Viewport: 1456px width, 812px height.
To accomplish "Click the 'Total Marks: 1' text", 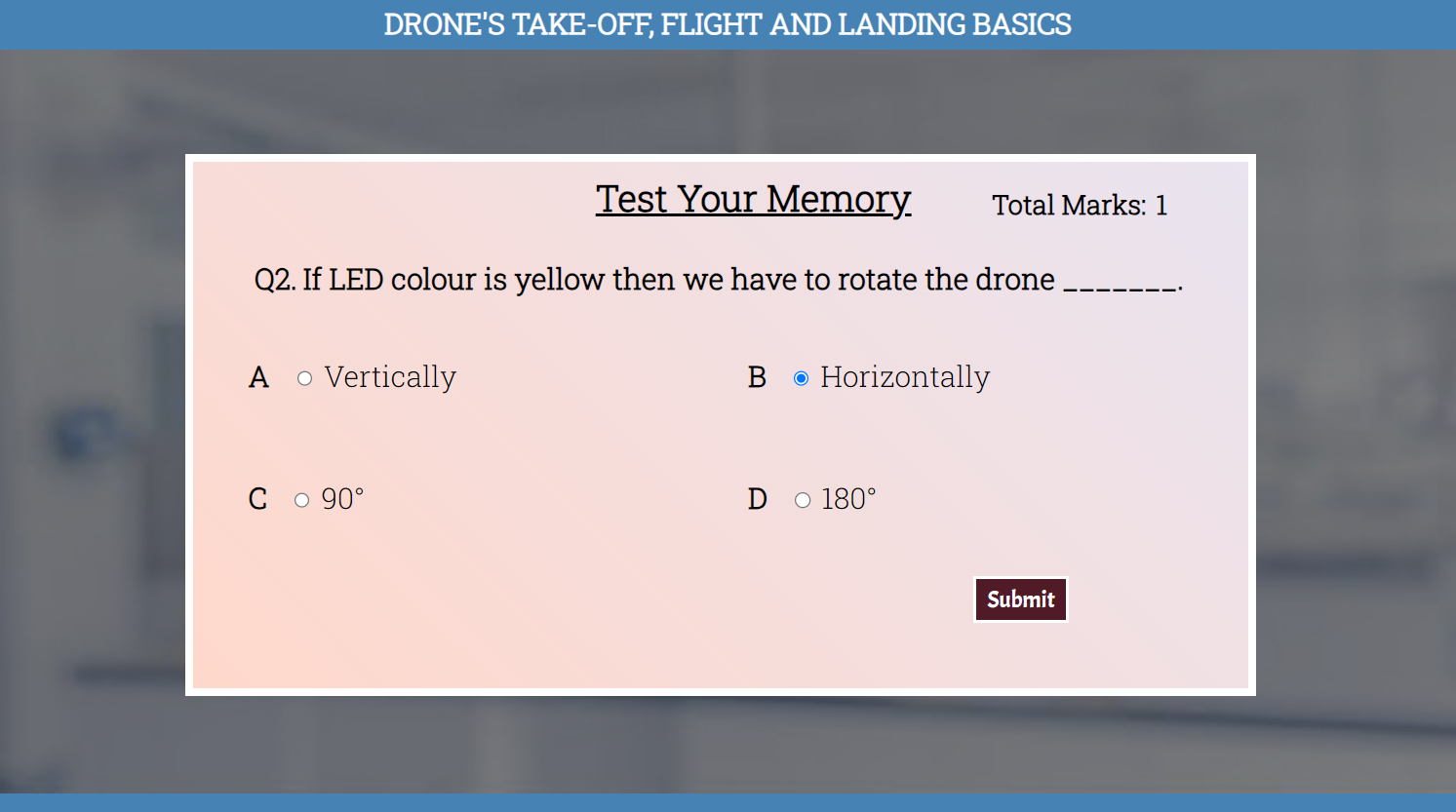I will click(x=1079, y=205).
